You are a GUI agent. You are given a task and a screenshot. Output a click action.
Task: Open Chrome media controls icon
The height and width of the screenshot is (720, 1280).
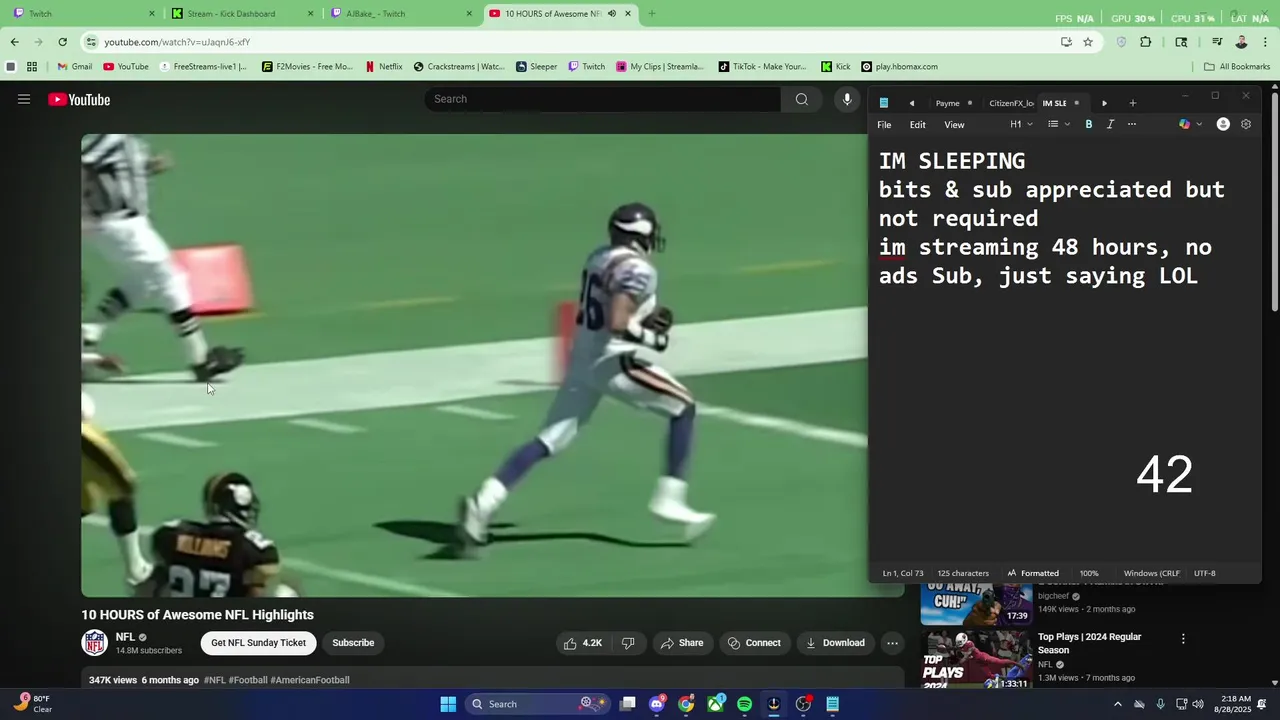(1217, 42)
